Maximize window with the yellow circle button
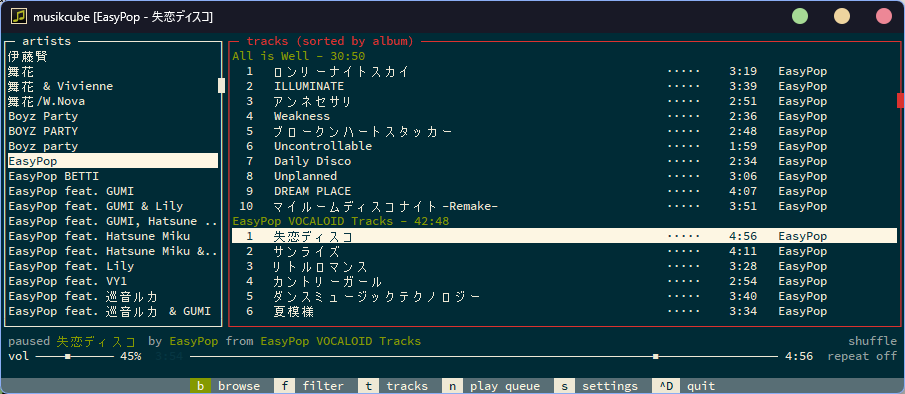Viewport: 905px width, 394px height. (842, 16)
